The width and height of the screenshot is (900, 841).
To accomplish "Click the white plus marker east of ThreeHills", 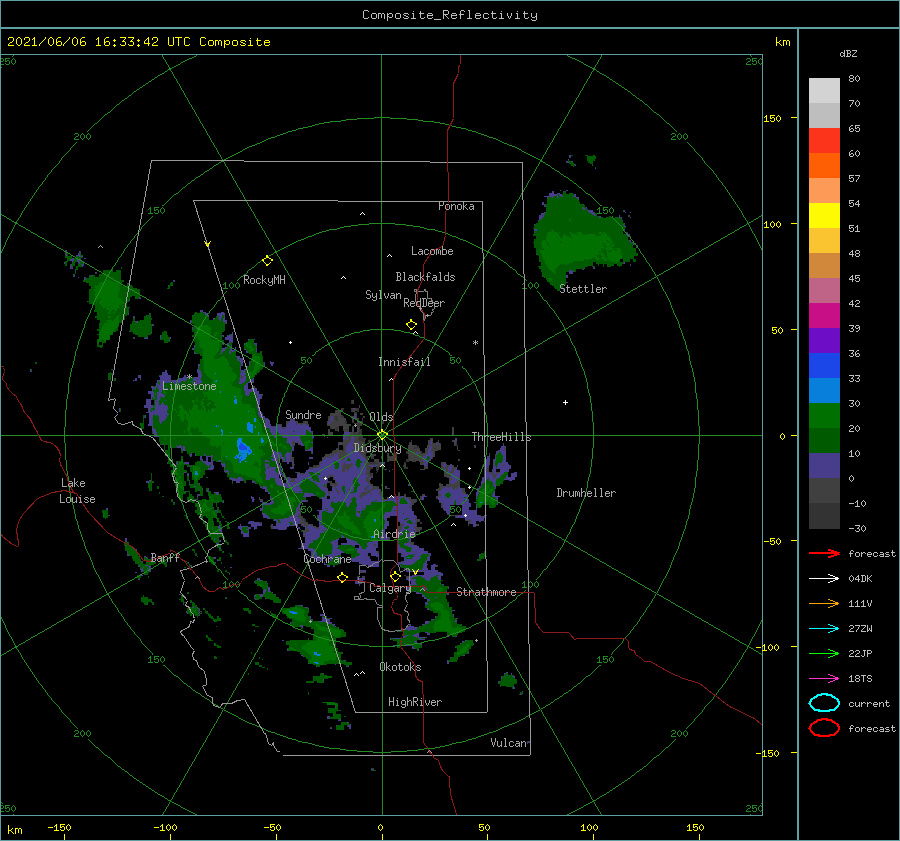I will click(565, 402).
